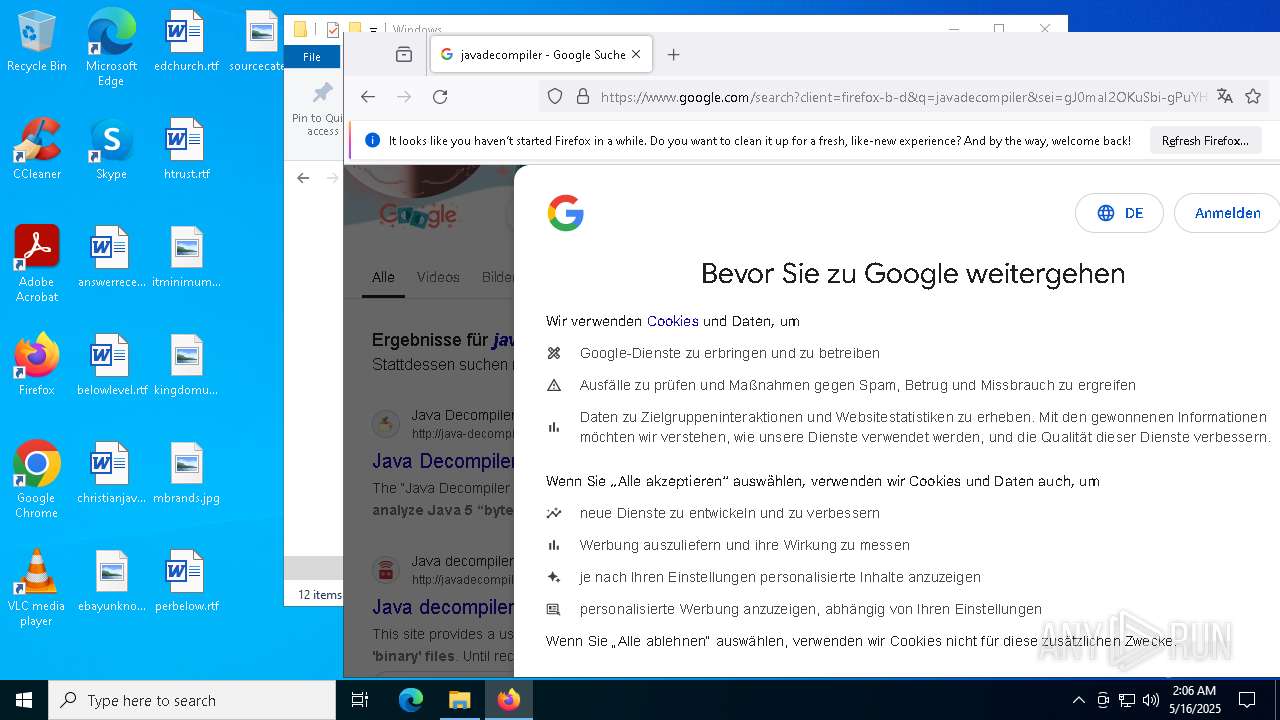Screen dimensions: 1280x720
Task: Open the notification center icon
Action: pos(1247,700)
